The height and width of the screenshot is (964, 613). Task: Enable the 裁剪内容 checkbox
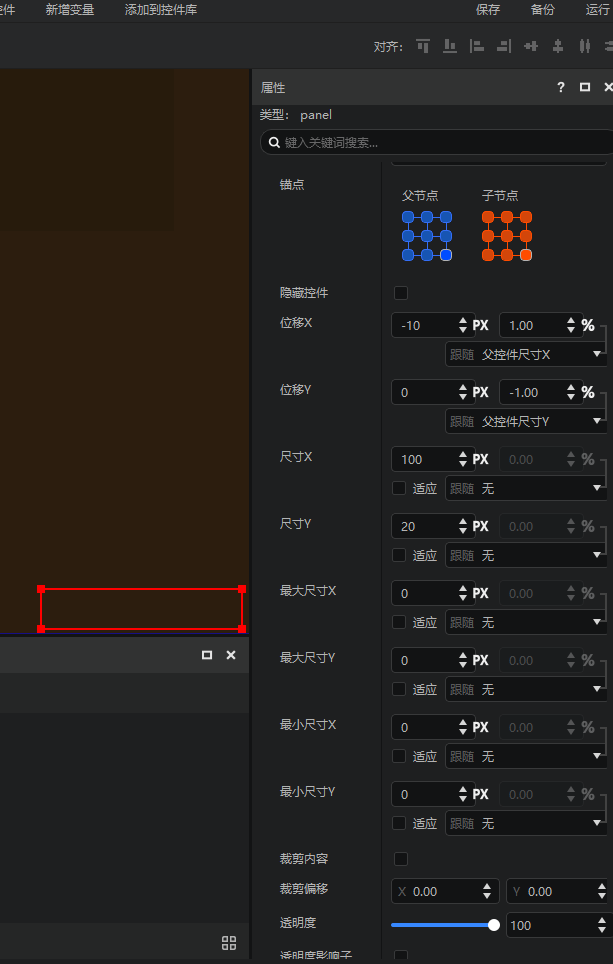coord(401,859)
